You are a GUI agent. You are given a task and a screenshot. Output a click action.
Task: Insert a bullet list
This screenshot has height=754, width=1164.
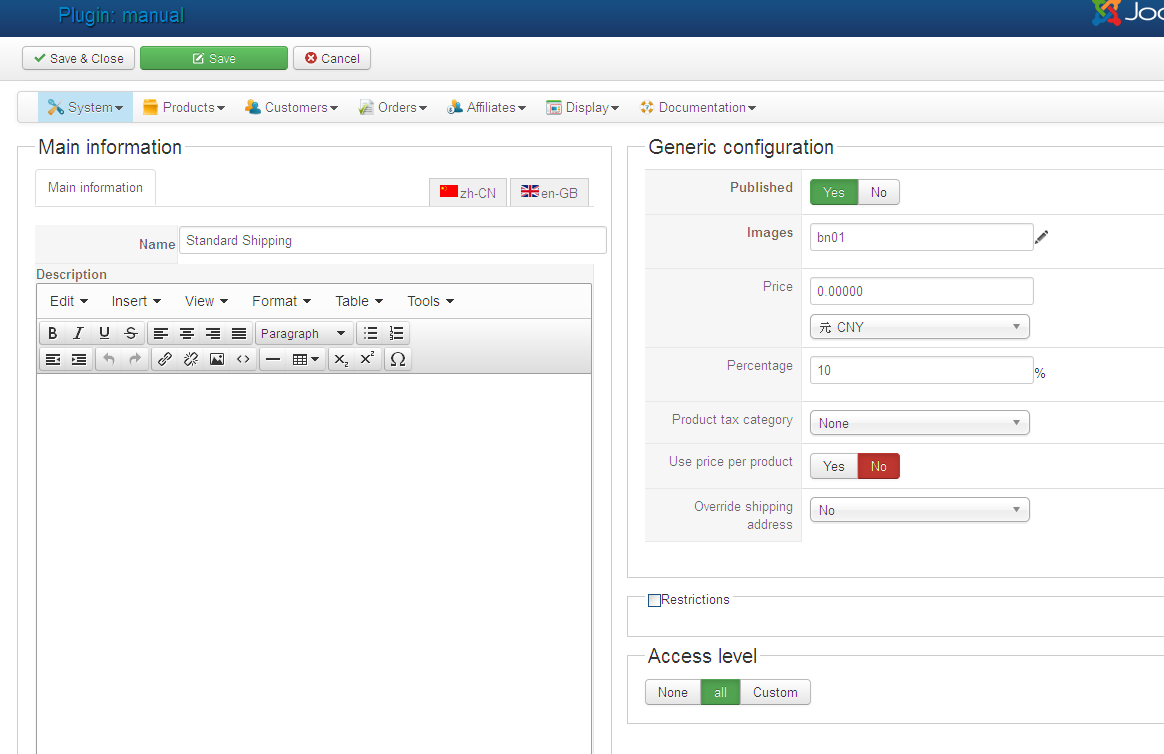coord(370,333)
